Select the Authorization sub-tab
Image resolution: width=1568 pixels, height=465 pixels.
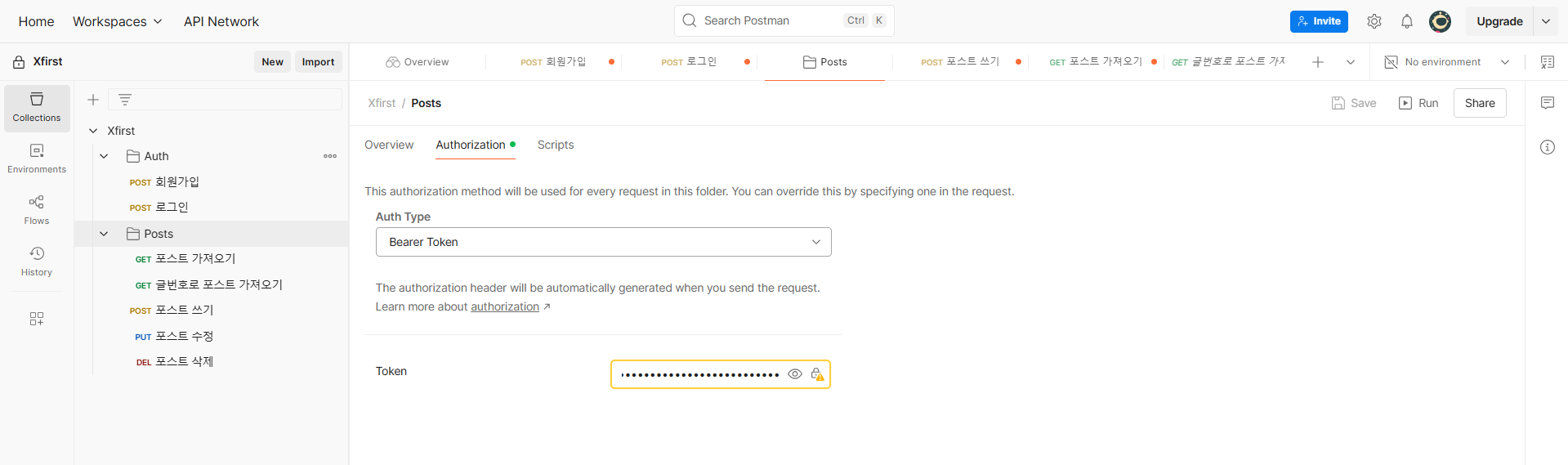point(471,145)
